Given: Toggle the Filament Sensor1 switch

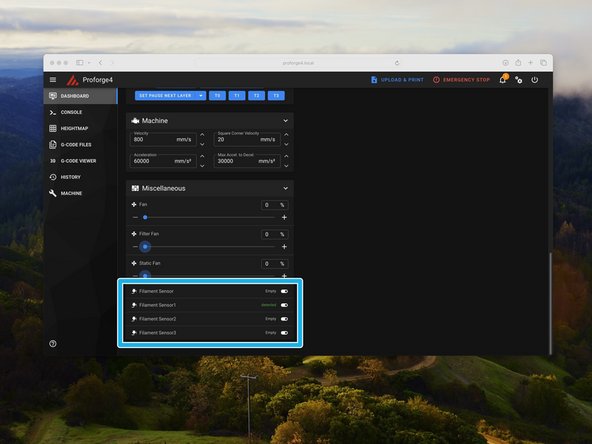Looking at the screenshot, I should 284,305.
